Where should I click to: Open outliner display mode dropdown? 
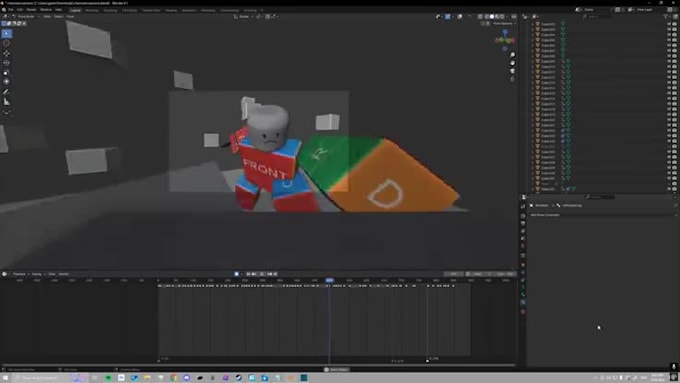(536, 16)
